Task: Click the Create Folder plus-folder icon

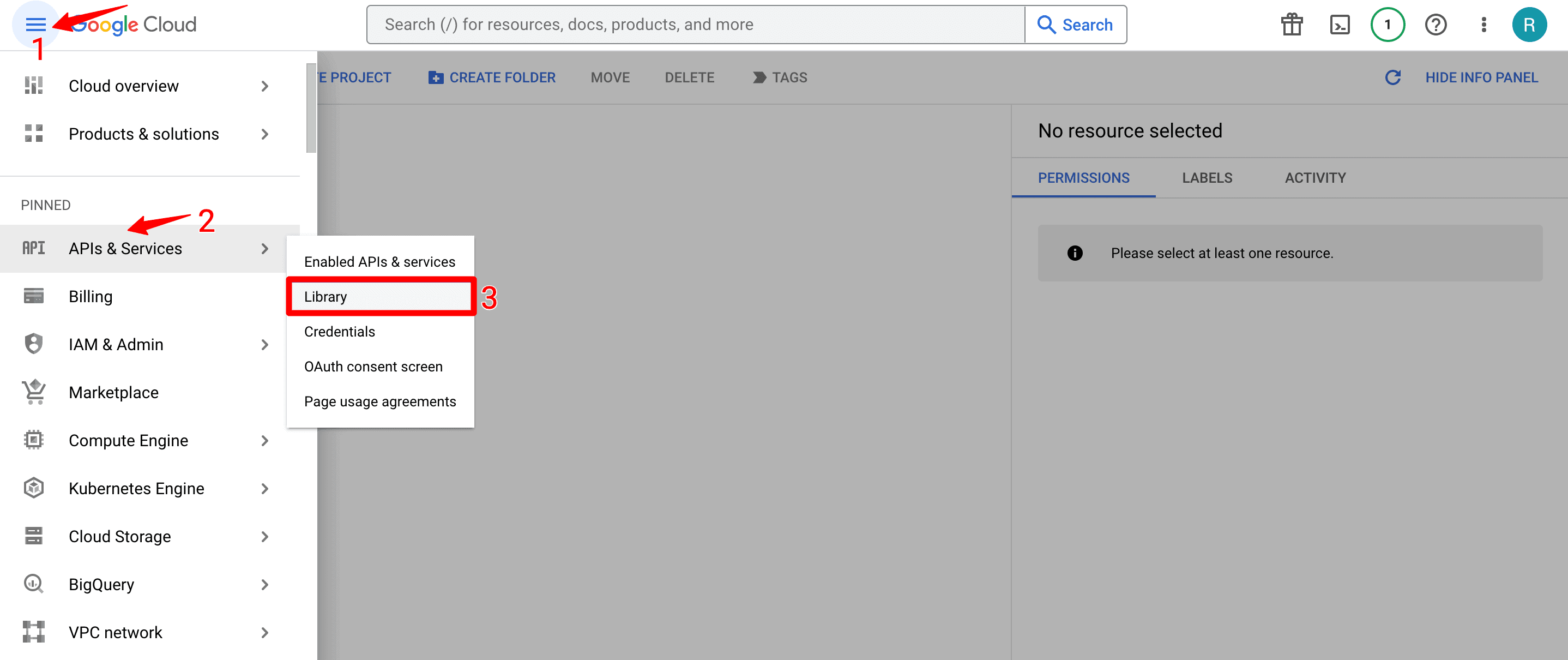Action: pos(436,77)
